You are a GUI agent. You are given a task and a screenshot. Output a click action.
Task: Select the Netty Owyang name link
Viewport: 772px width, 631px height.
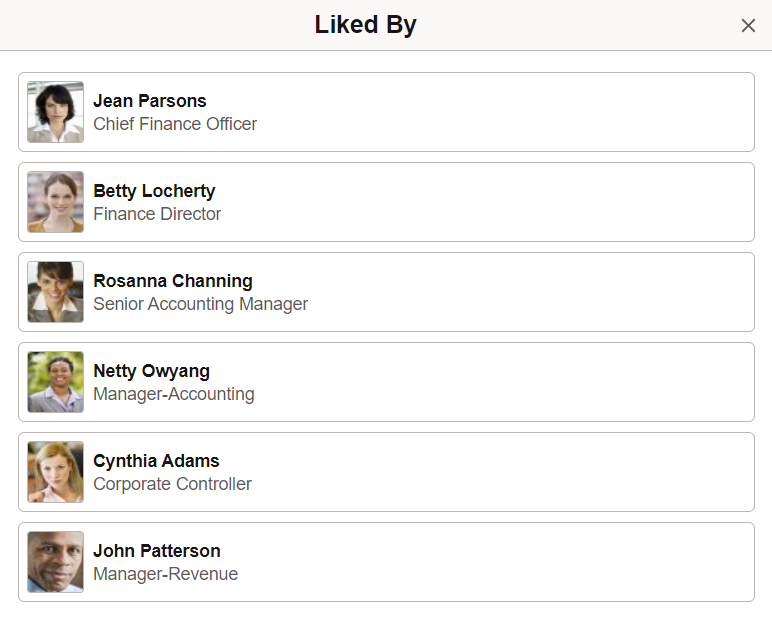tap(152, 371)
